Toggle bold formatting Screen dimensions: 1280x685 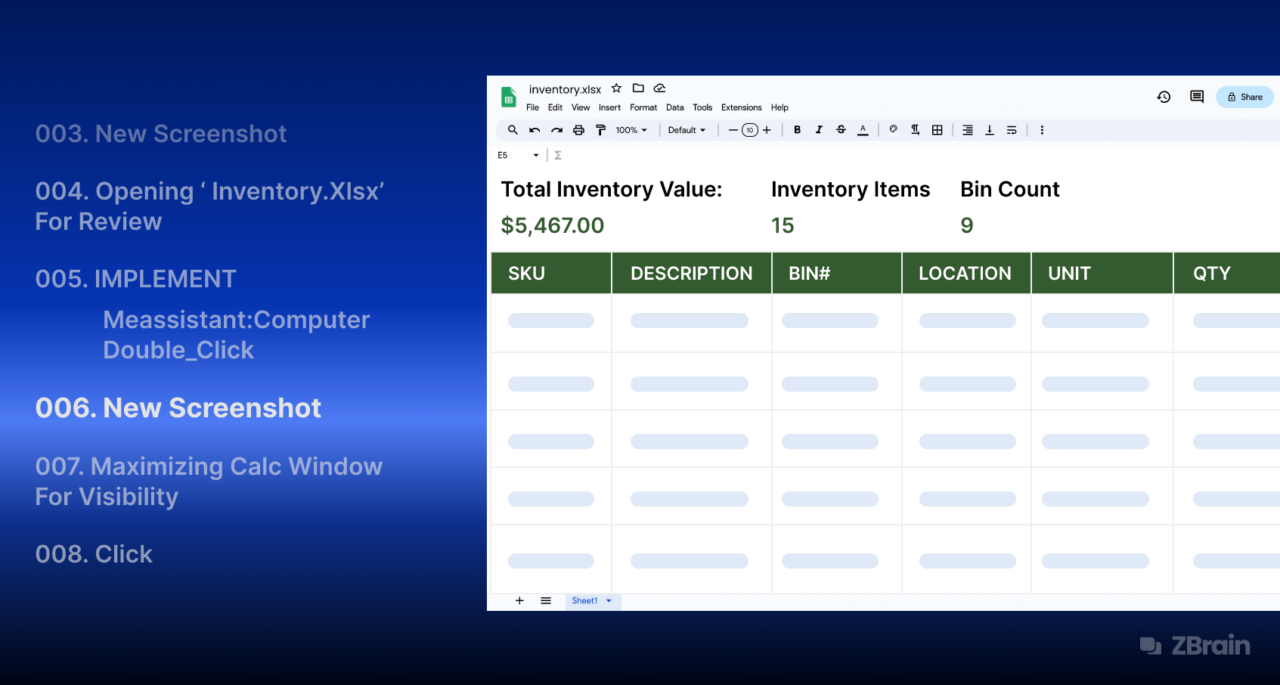click(797, 130)
